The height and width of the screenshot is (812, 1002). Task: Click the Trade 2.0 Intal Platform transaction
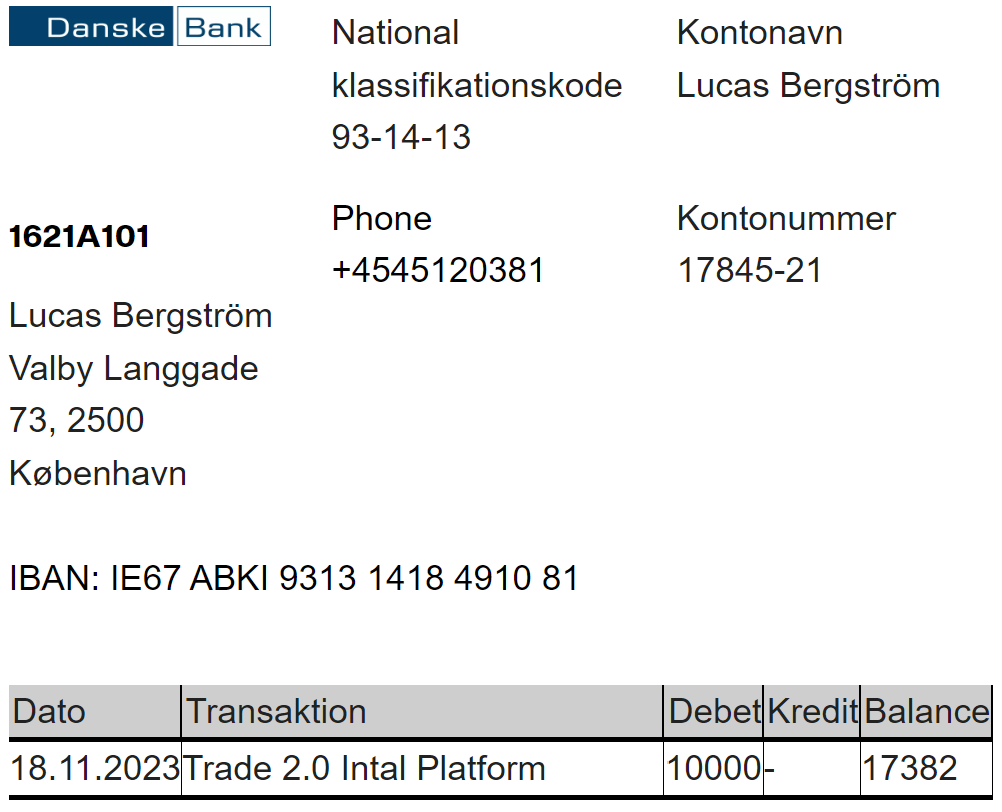click(364, 768)
